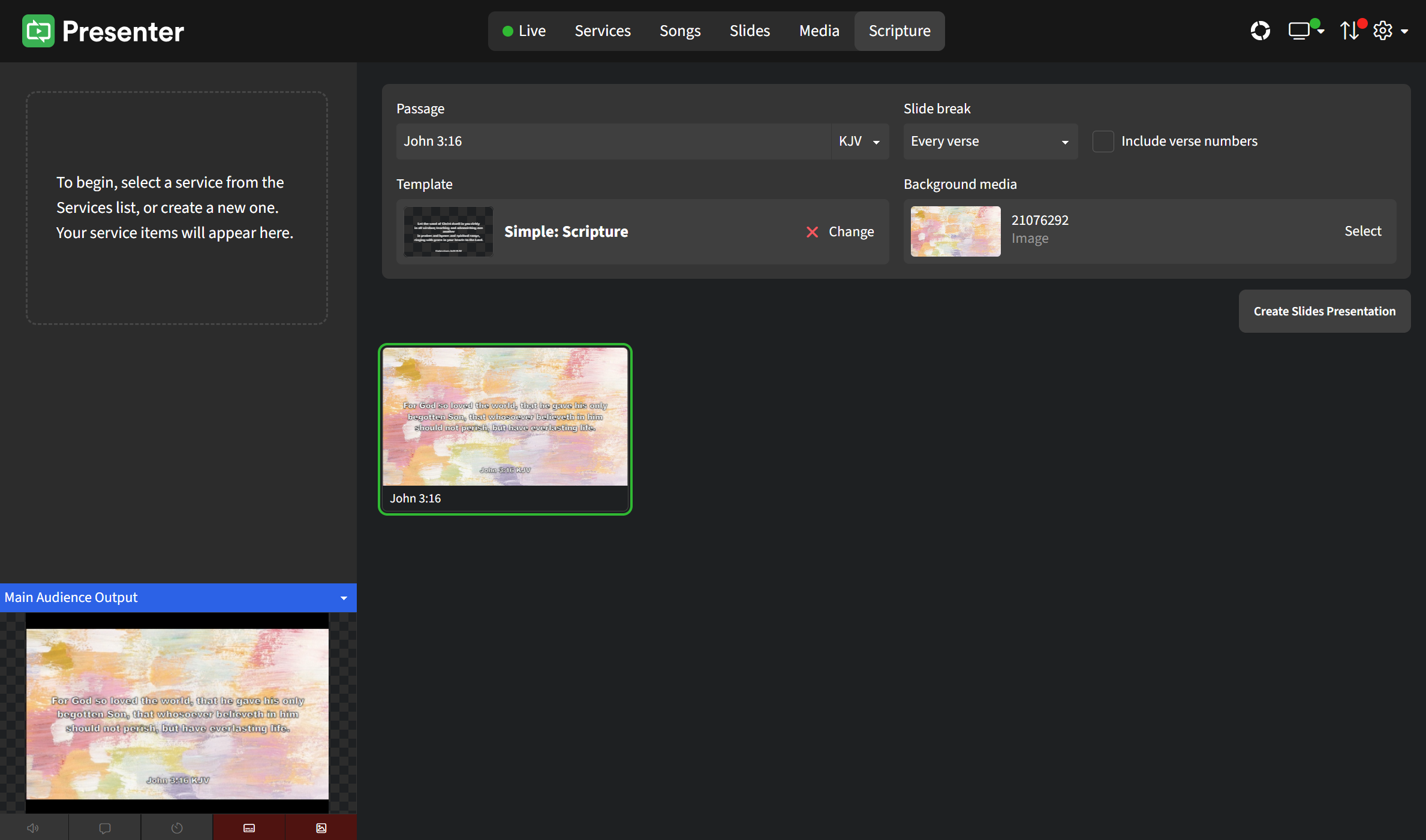The image size is (1426, 840).
Task: Select the John 3:16 slide thumbnail
Action: (505, 429)
